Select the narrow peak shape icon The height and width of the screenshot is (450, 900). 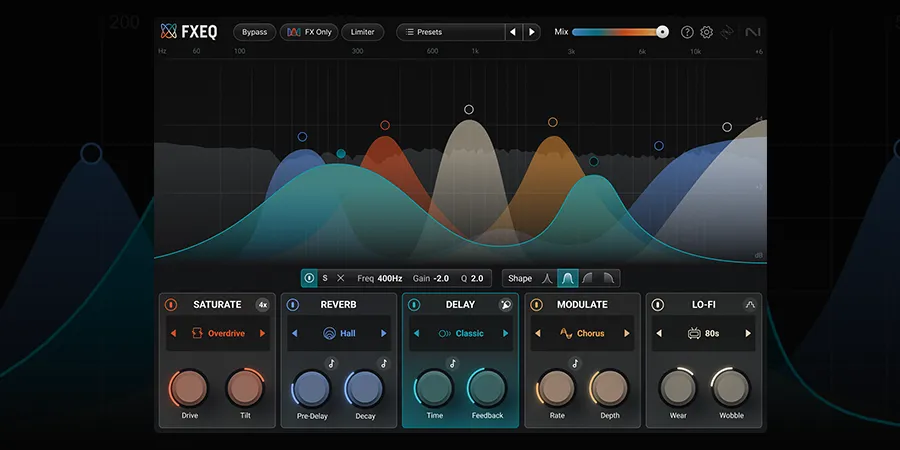548,278
